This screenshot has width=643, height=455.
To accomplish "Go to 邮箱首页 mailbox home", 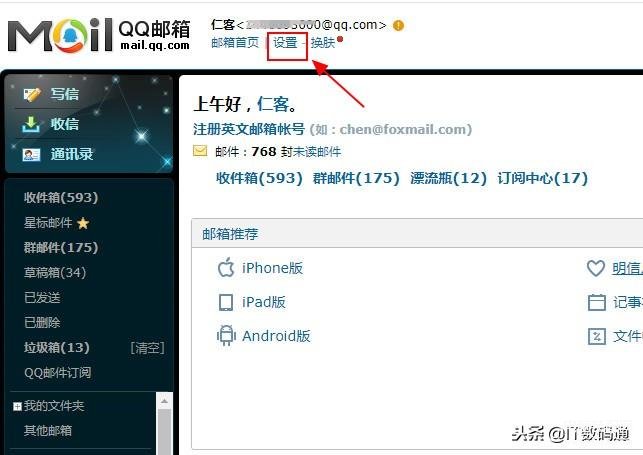I will point(235,42).
